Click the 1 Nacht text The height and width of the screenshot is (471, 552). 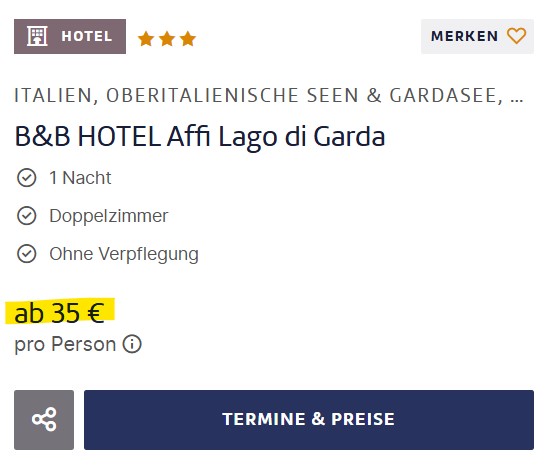pos(80,178)
